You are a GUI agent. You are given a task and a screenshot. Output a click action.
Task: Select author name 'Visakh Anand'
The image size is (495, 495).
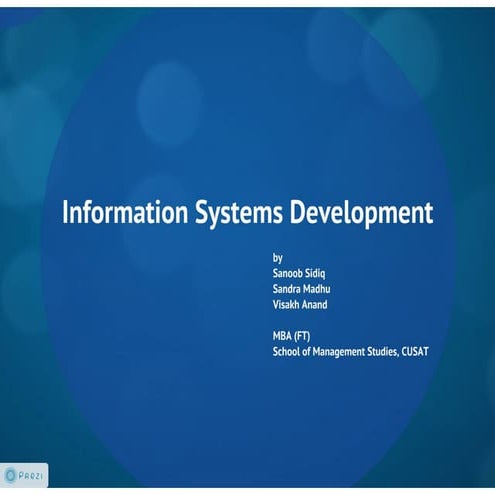tap(300, 304)
